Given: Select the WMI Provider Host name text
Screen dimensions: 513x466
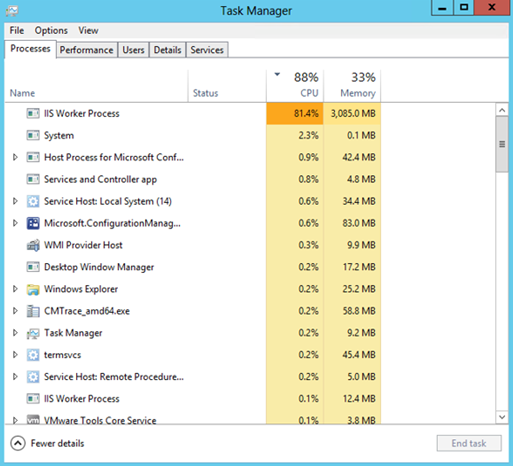Looking at the screenshot, I should point(83,245).
